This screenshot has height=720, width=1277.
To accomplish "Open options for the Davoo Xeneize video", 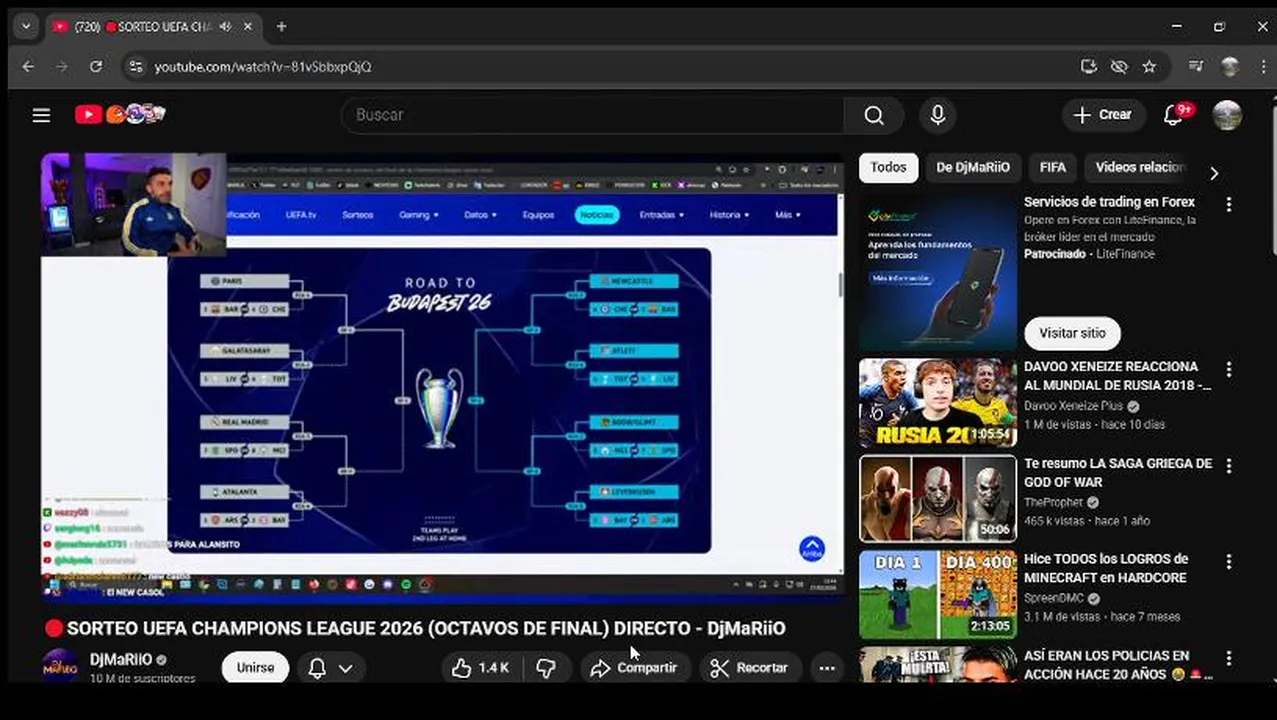I will click(x=1228, y=370).
